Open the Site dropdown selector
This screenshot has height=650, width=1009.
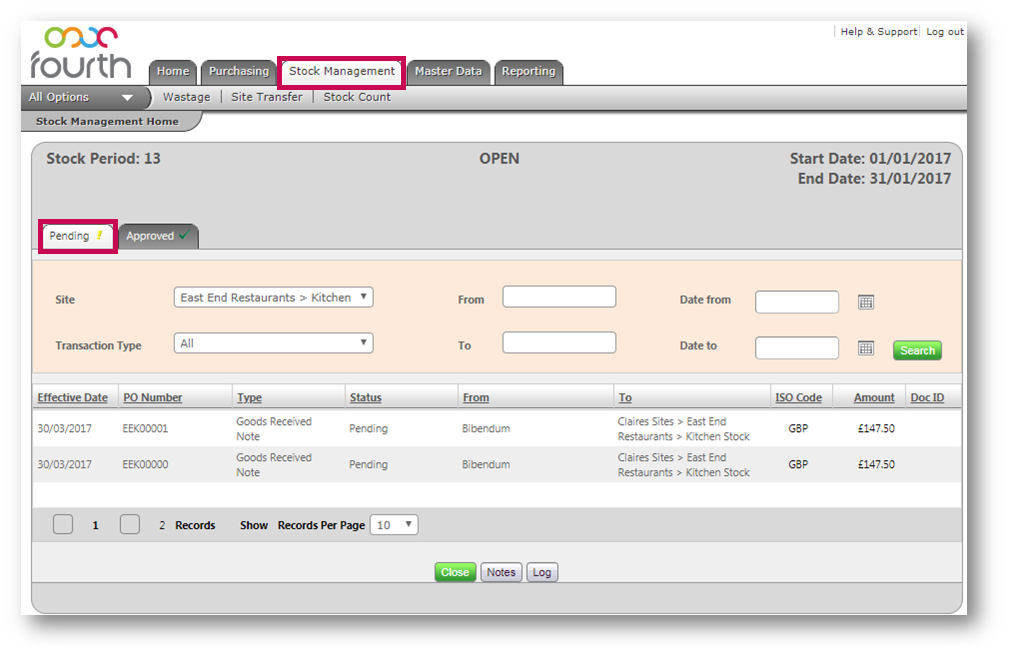(x=273, y=298)
